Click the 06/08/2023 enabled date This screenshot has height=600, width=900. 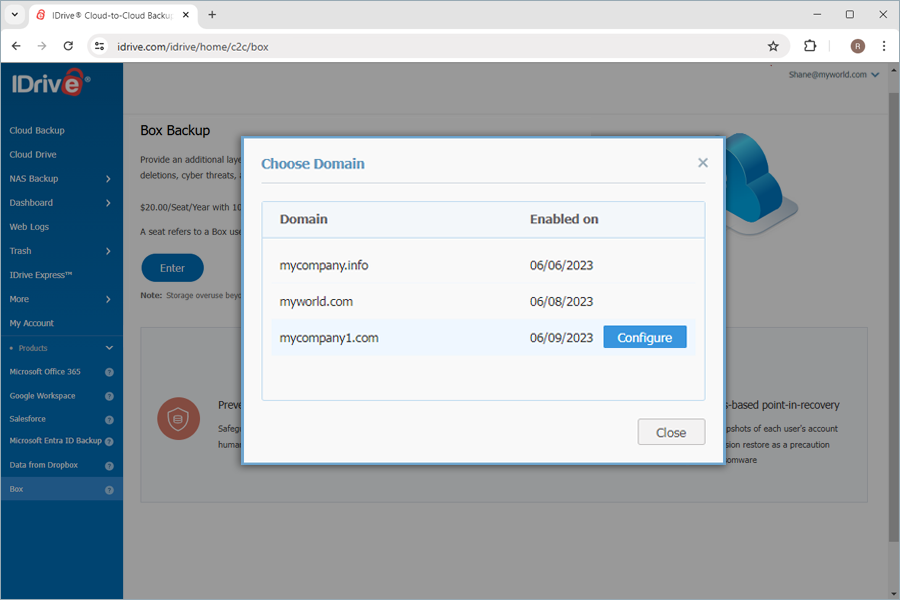561,301
